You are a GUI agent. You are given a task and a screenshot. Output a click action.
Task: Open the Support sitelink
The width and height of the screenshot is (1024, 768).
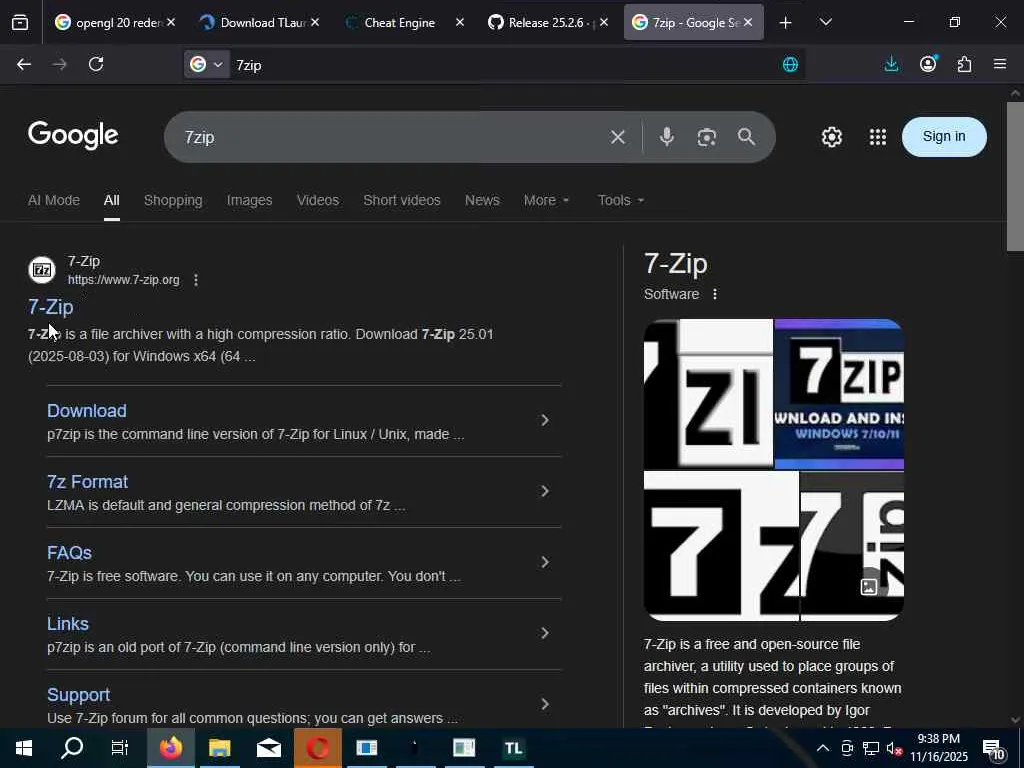(x=78, y=695)
